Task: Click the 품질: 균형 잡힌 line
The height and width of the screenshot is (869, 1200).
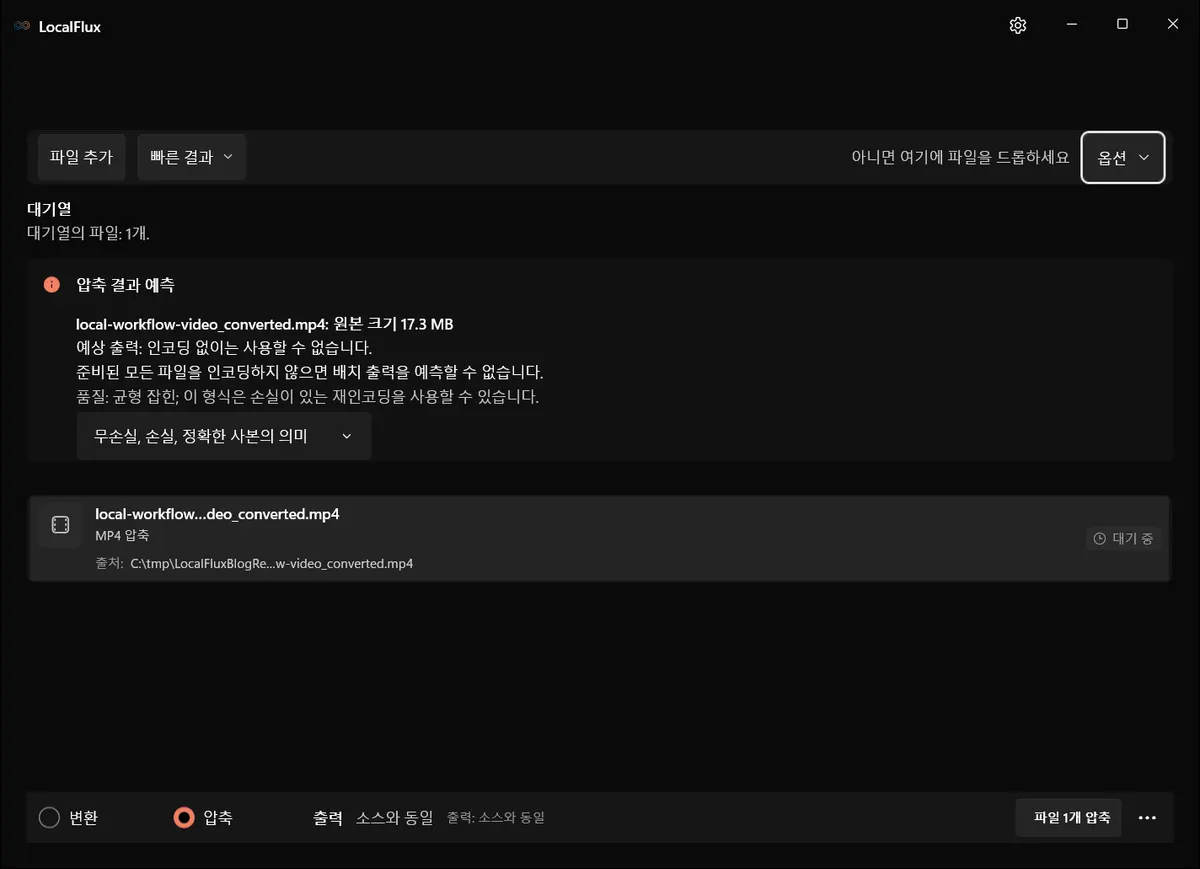Action: (x=307, y=397)
